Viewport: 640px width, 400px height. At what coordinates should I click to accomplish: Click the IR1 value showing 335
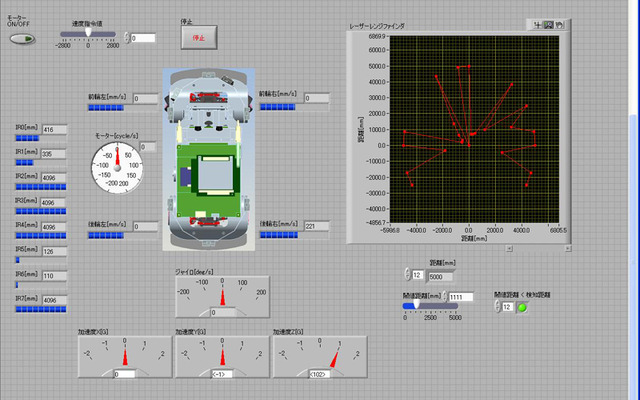tap(53, 154)
